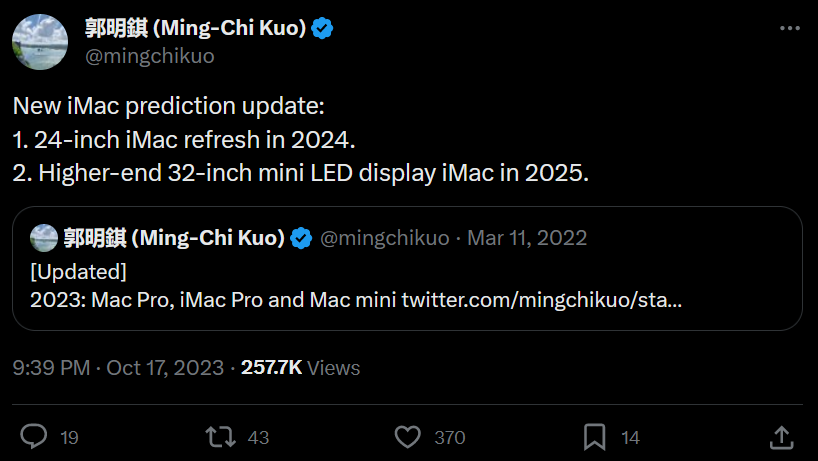Open the quoted tweet's [Updated] text
The width and height of the screenshot is (818, 461).
(78, 270)
